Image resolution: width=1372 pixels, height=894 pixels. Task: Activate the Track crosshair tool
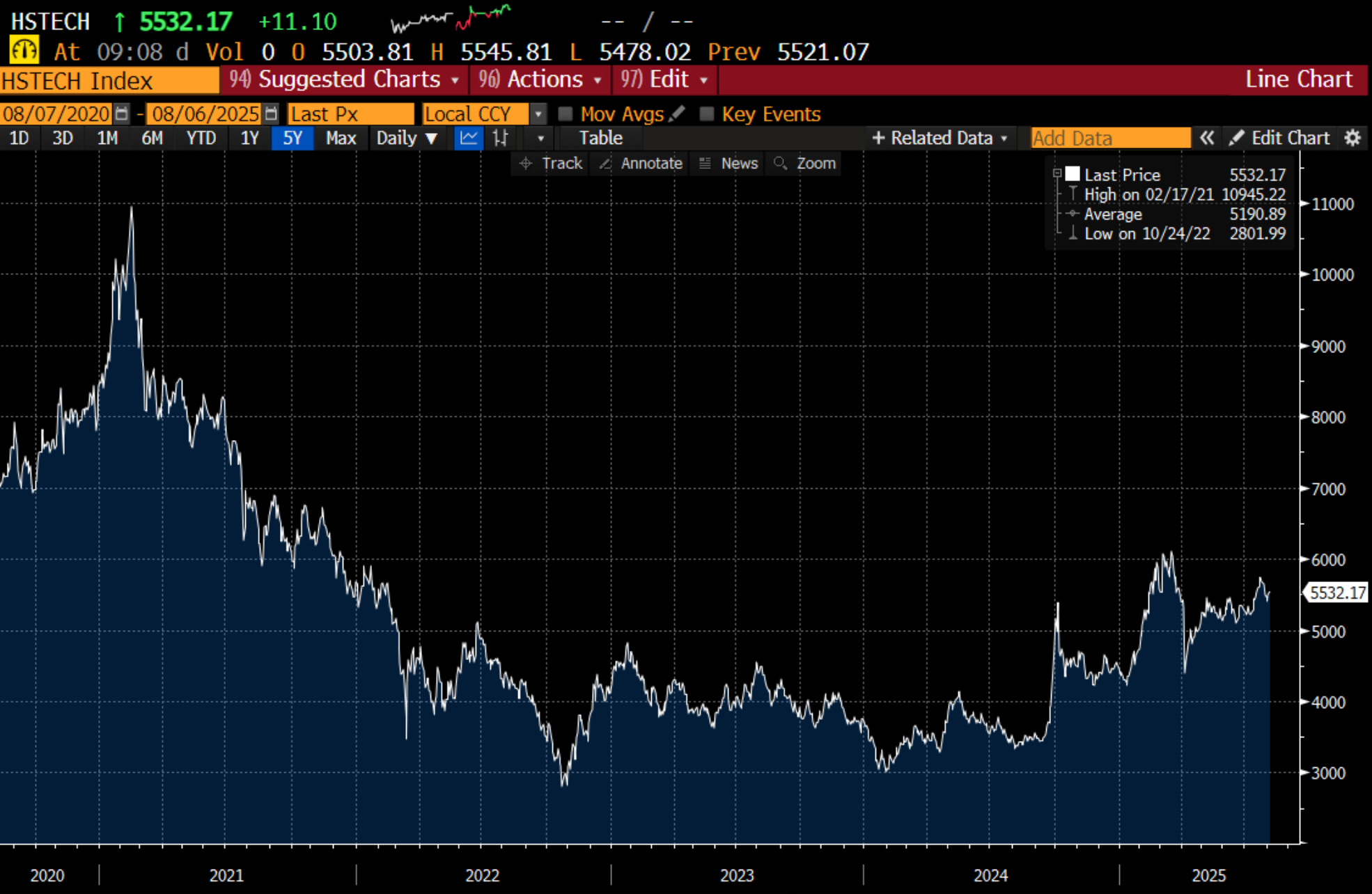[551, 163]
